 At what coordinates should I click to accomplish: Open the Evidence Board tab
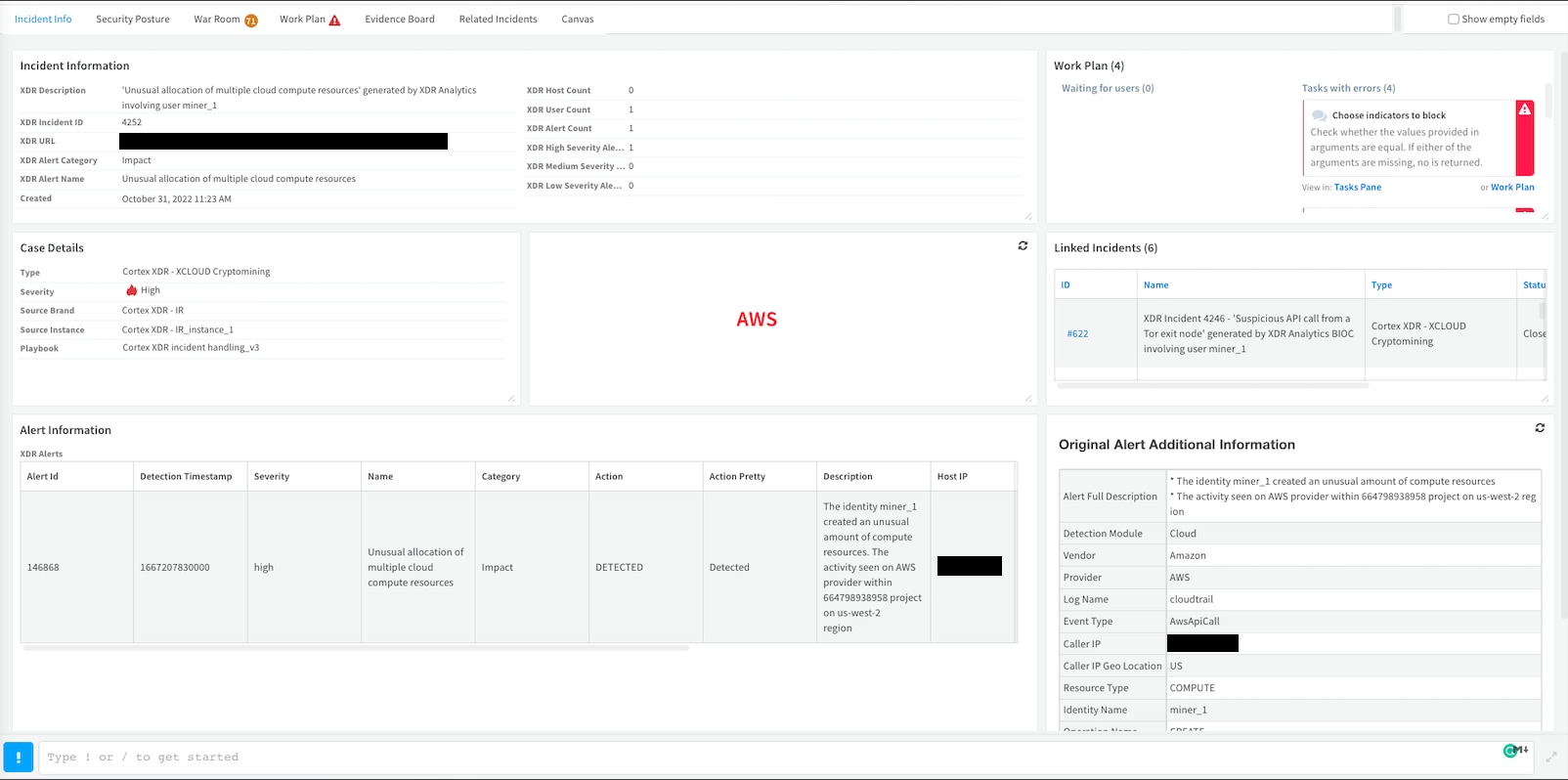coord(400,20)
